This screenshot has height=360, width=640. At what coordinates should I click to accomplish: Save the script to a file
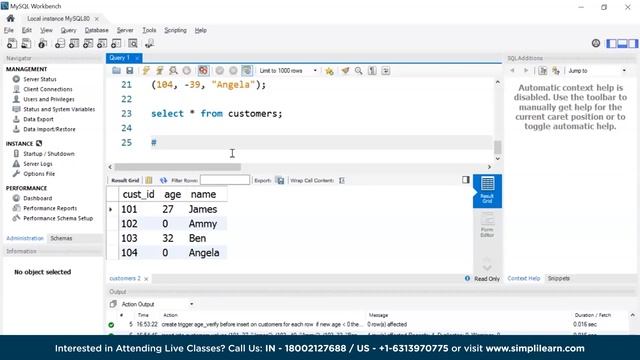click(129, 71)
